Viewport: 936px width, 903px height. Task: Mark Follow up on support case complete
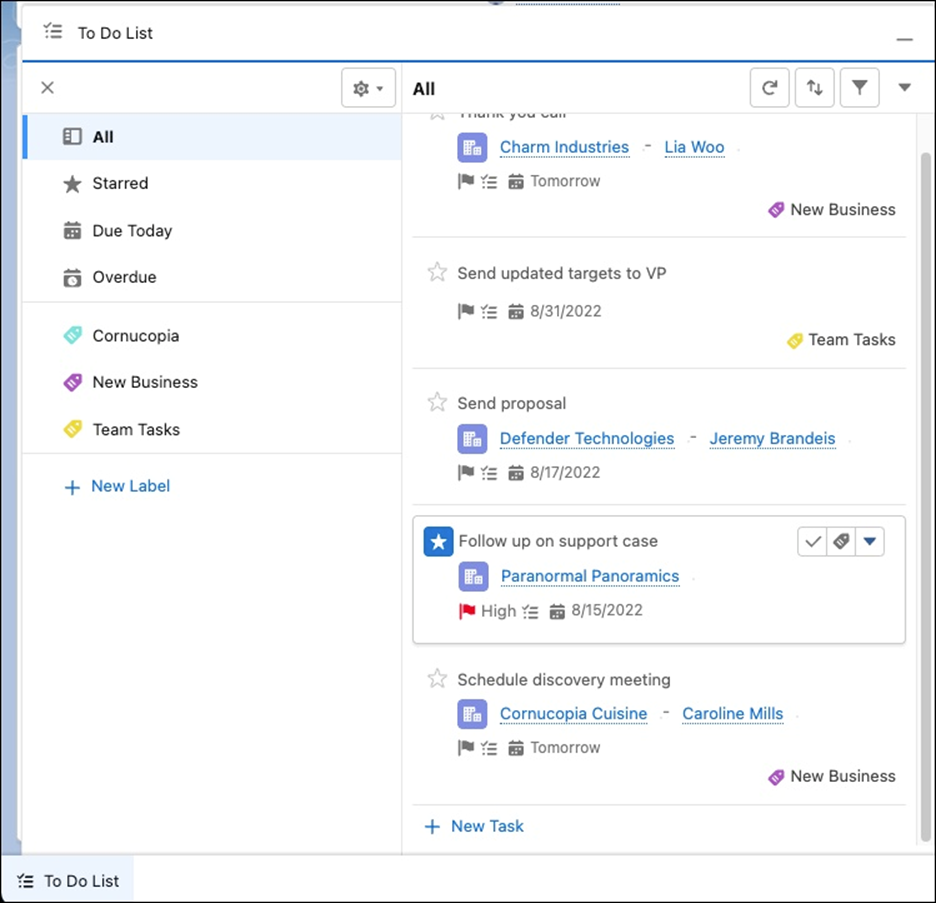tap(812, 541)
